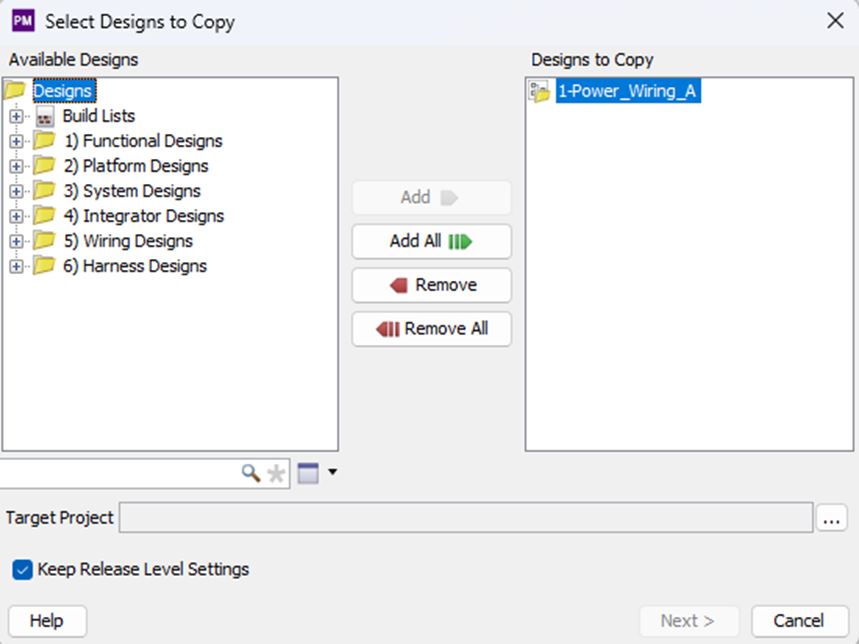Uncheck Keep Release Level Settings

(x=22, y=568)
